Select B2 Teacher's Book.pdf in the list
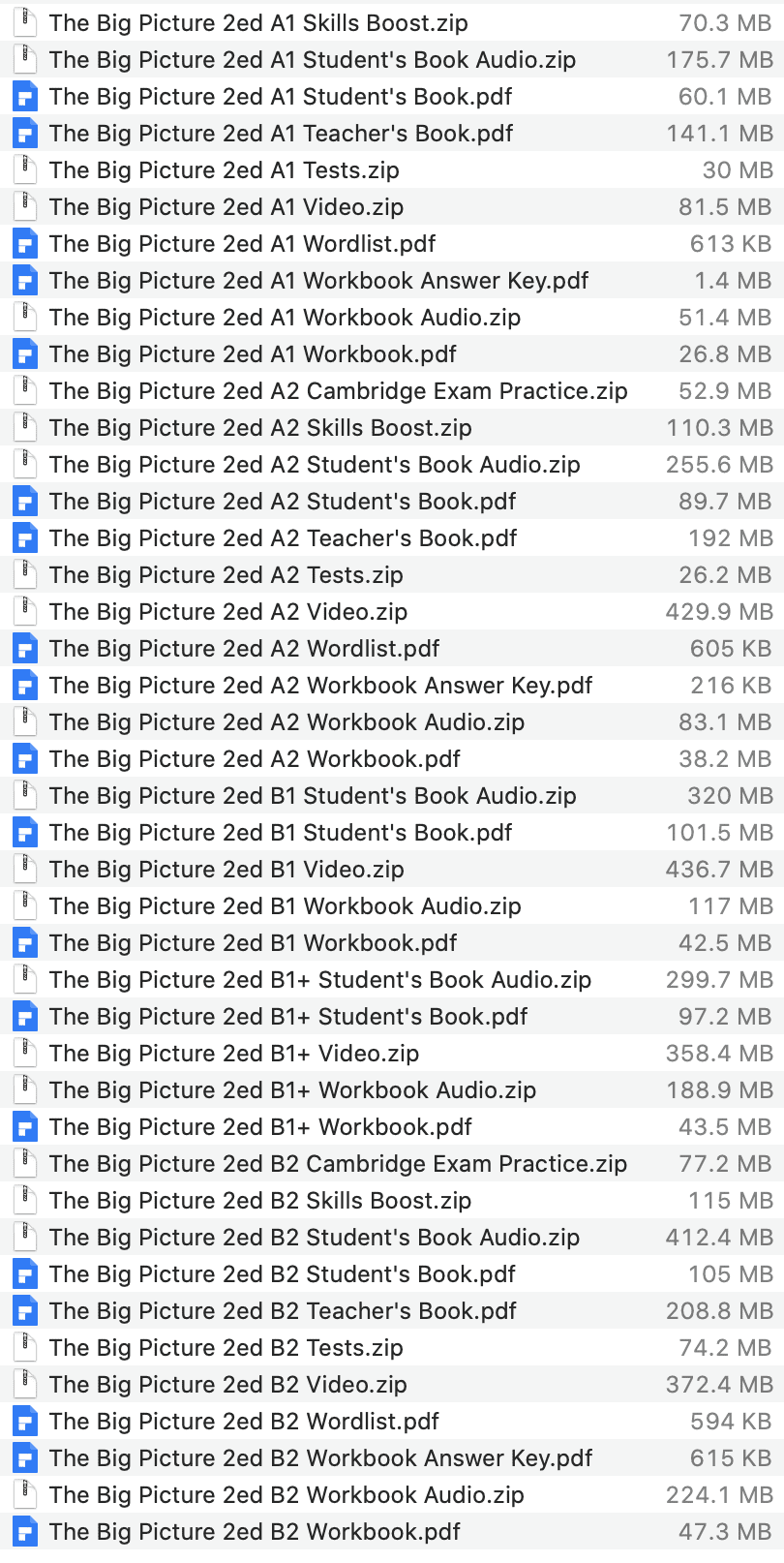The height and width of the screenshot is (1563, 784). pos(283,1311)
